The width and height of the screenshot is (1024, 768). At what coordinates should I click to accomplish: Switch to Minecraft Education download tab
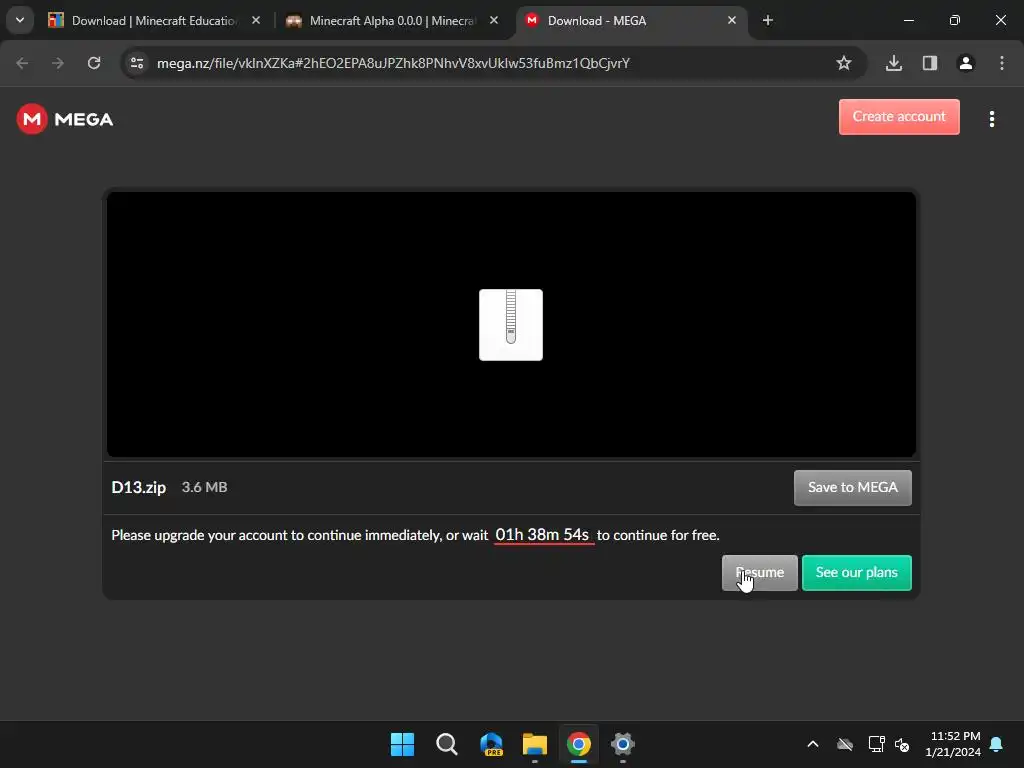(153, 20)
